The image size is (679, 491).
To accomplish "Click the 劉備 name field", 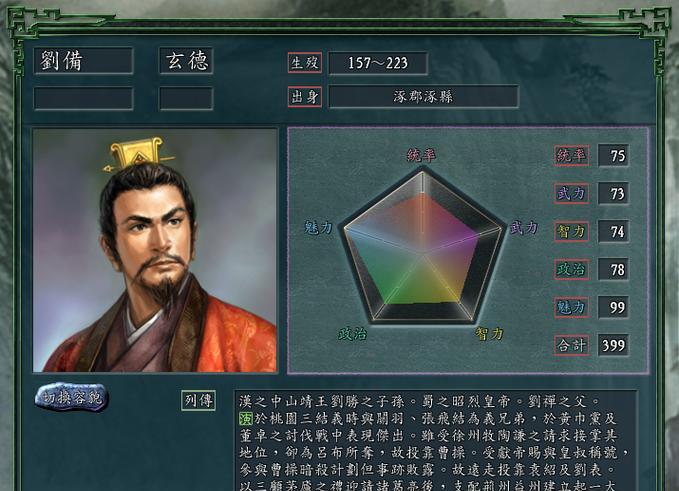I will (x=83, y=61).
